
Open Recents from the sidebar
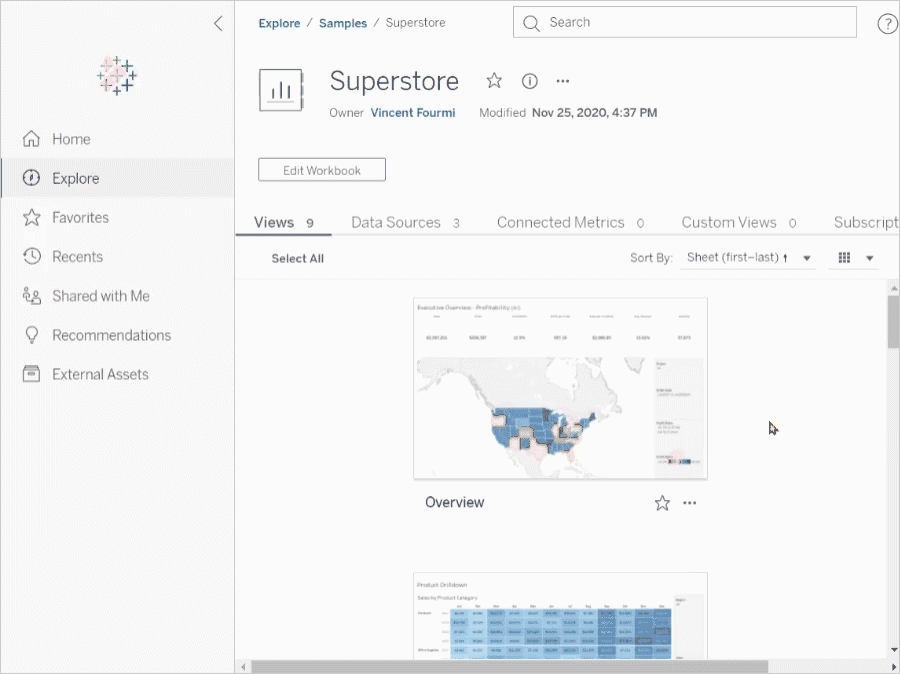(33, 256)
